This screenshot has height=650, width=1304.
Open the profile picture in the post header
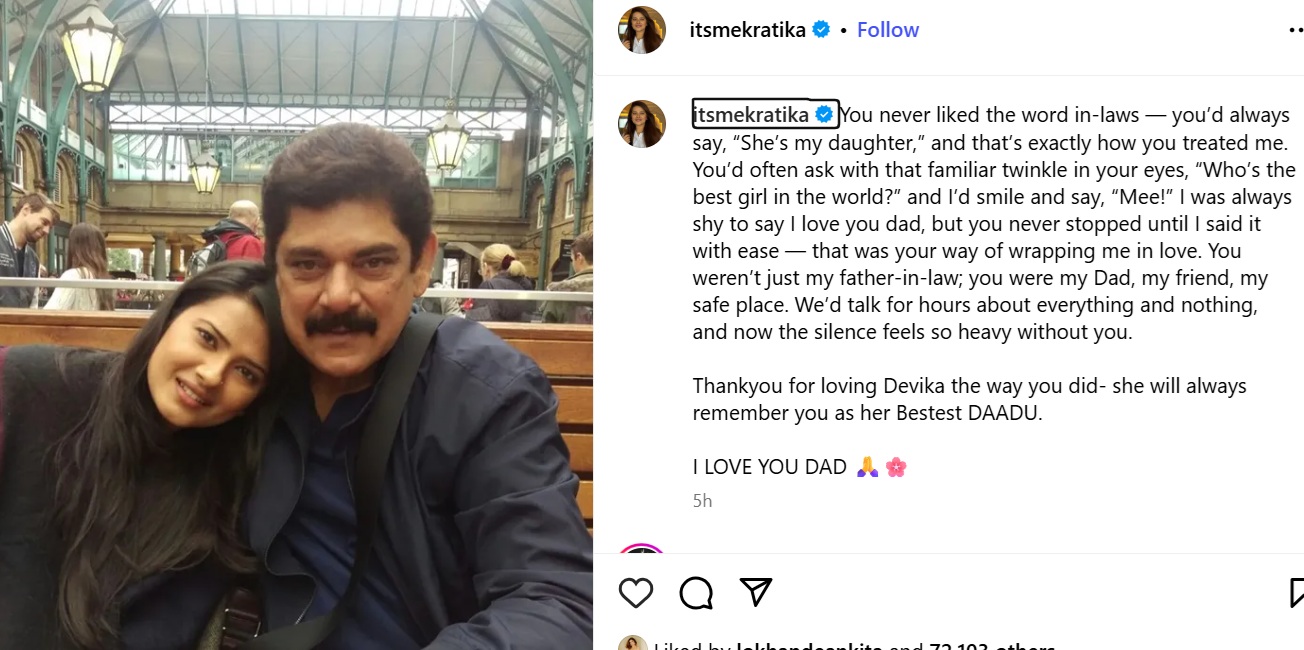point(642,30)
